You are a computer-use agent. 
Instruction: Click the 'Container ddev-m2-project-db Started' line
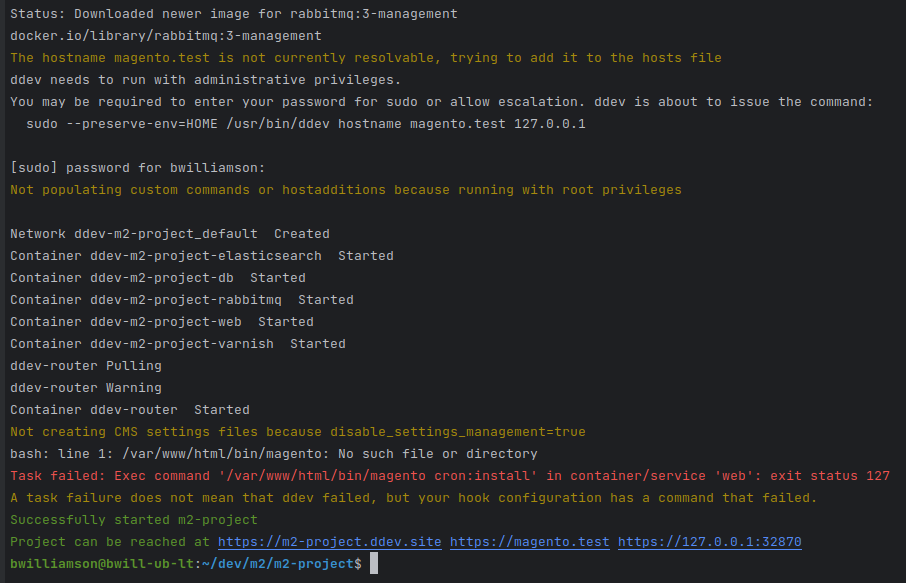158,278
